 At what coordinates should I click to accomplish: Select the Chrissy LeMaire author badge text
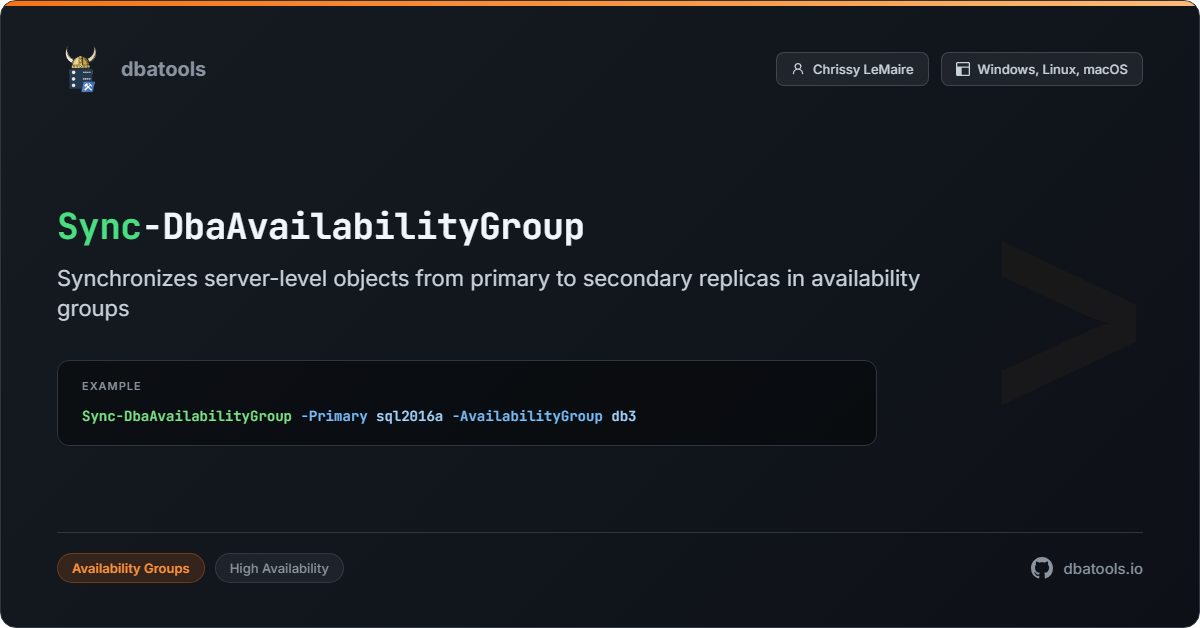(863, 69)
